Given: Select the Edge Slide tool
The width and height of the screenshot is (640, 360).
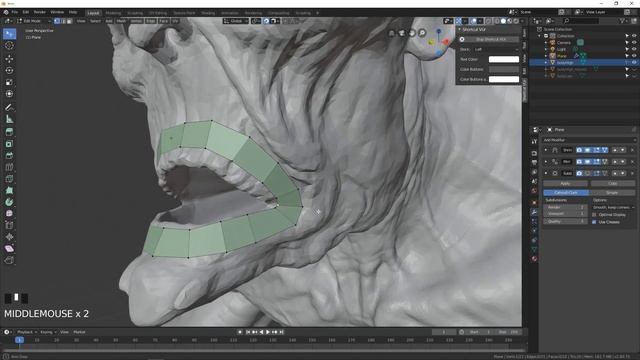Looking at the screenshot, I should click(x=9, y=225).
